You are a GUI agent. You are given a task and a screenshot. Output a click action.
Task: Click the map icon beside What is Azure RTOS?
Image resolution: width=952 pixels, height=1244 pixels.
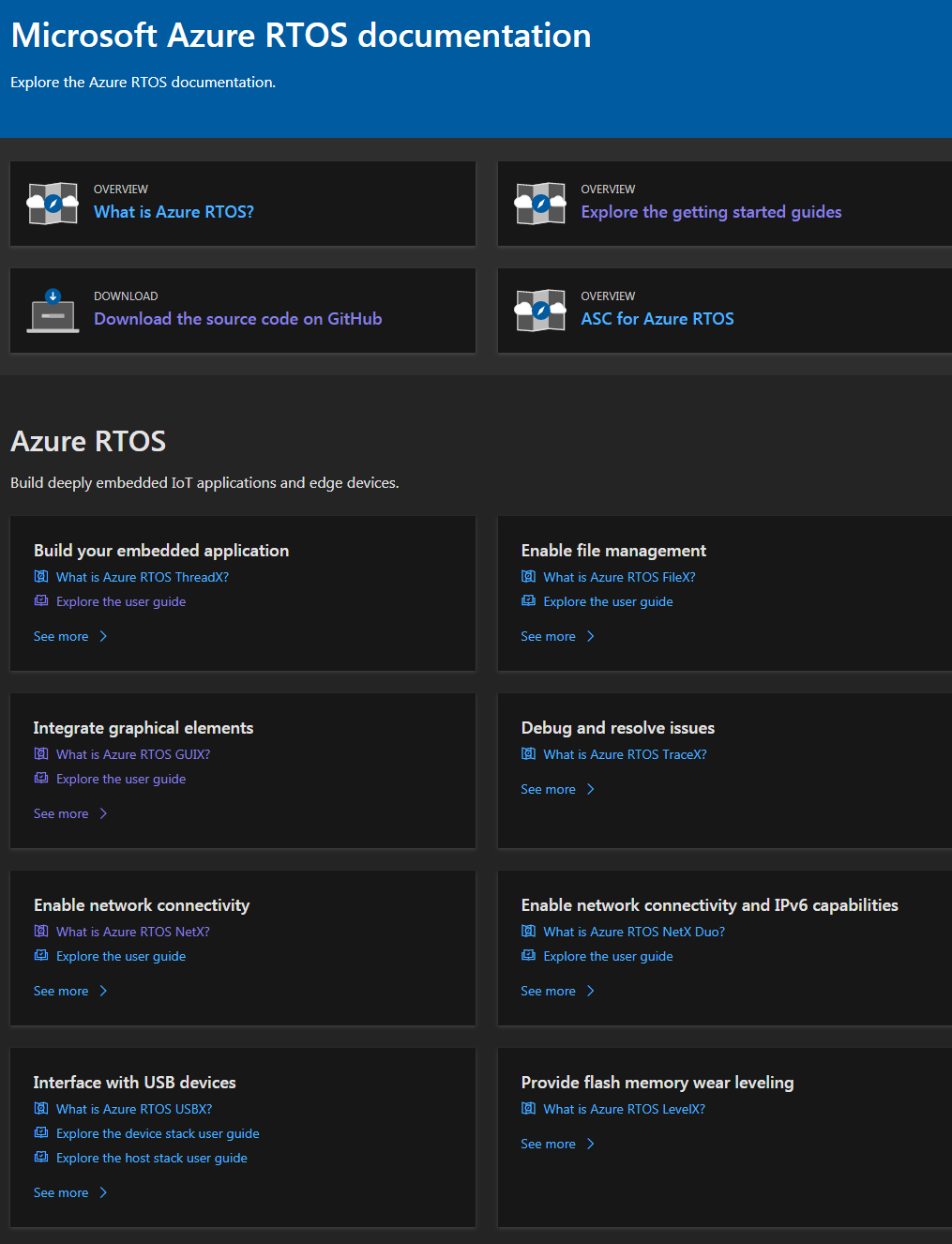pos(53,203)
